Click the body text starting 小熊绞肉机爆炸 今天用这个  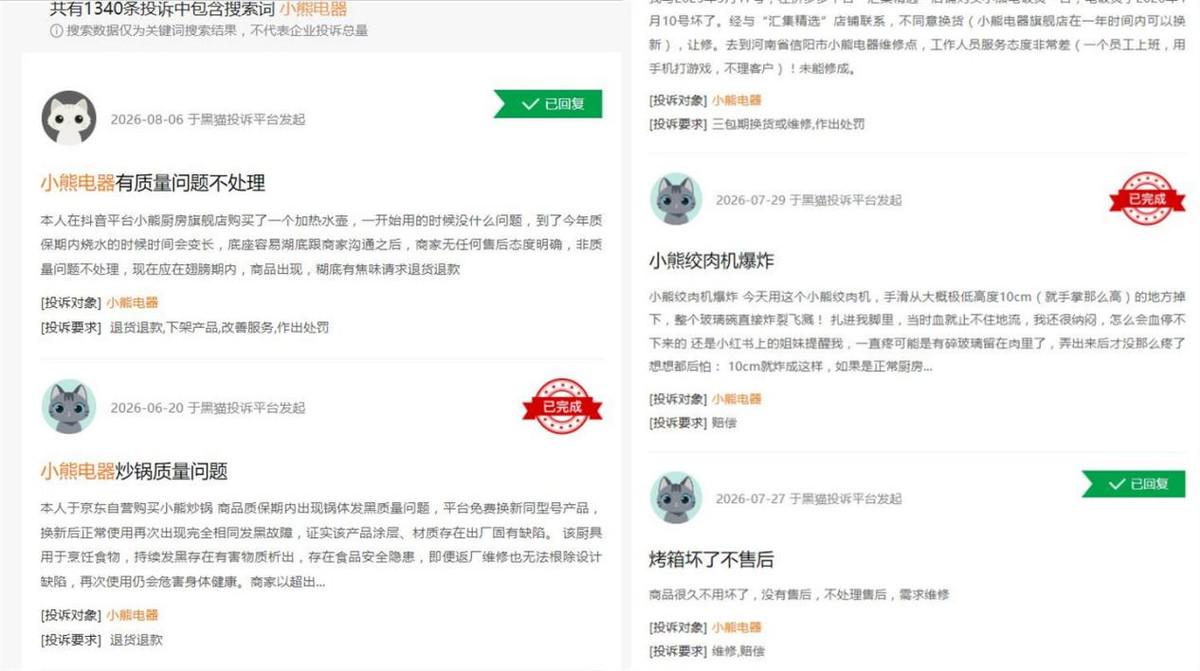click(x=917, y=332)
